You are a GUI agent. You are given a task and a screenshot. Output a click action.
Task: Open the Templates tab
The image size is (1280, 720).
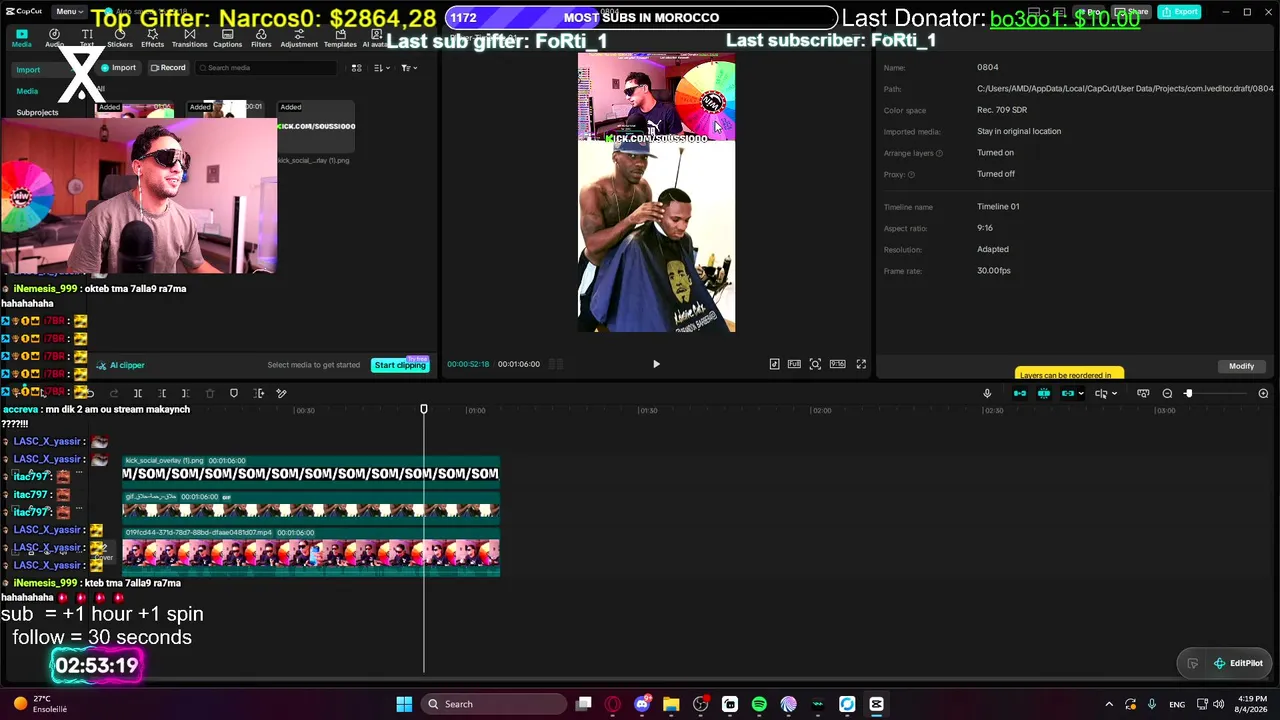[x=340, y=38]
